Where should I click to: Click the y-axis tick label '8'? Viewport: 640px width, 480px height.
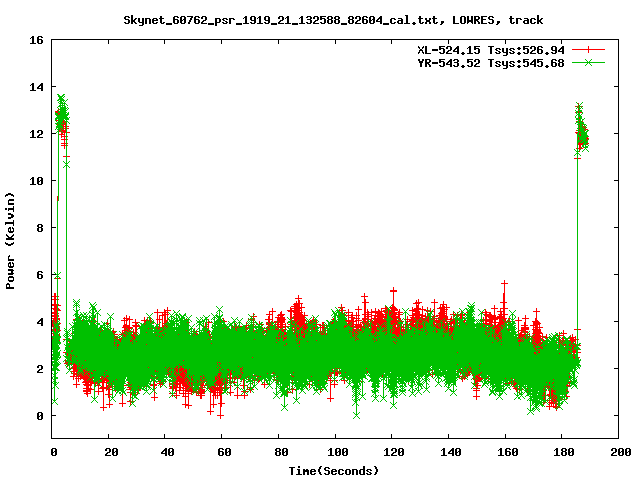point(40,228)
